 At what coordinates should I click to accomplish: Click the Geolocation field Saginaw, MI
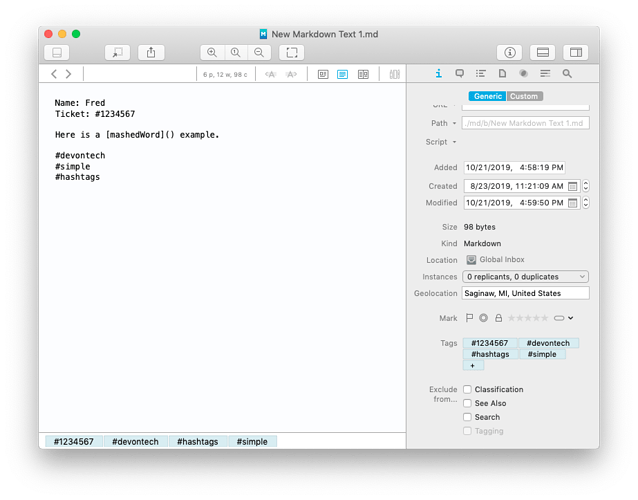click(525, 293)
